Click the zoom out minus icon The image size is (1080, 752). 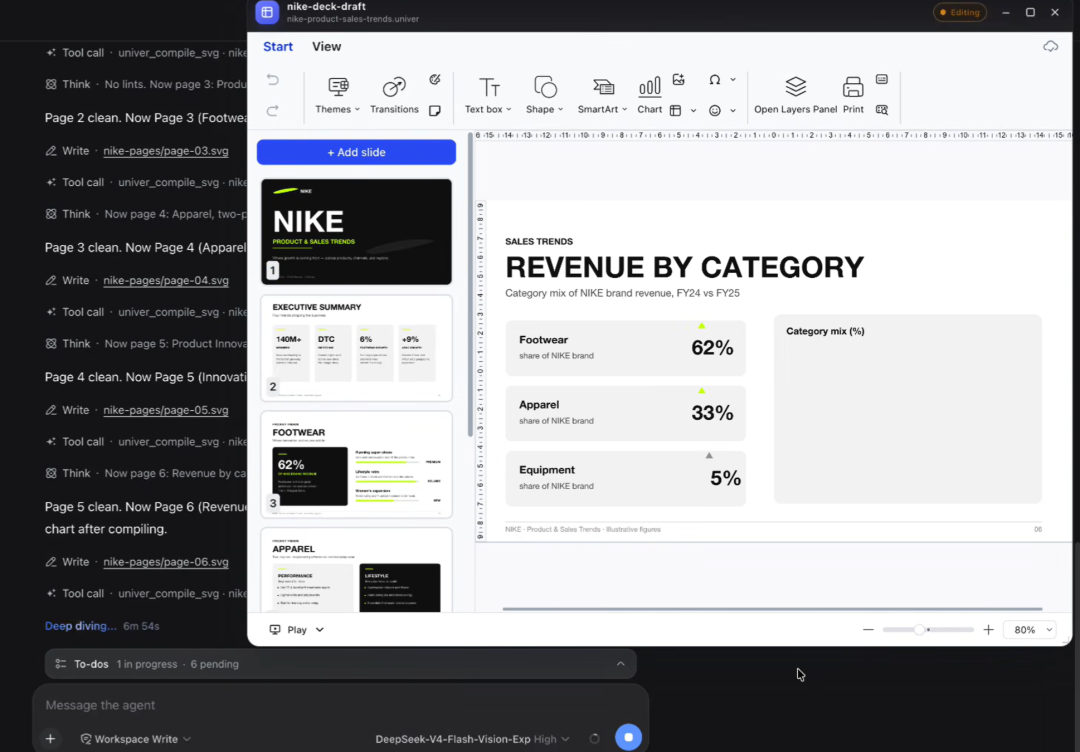pos(868,629)
